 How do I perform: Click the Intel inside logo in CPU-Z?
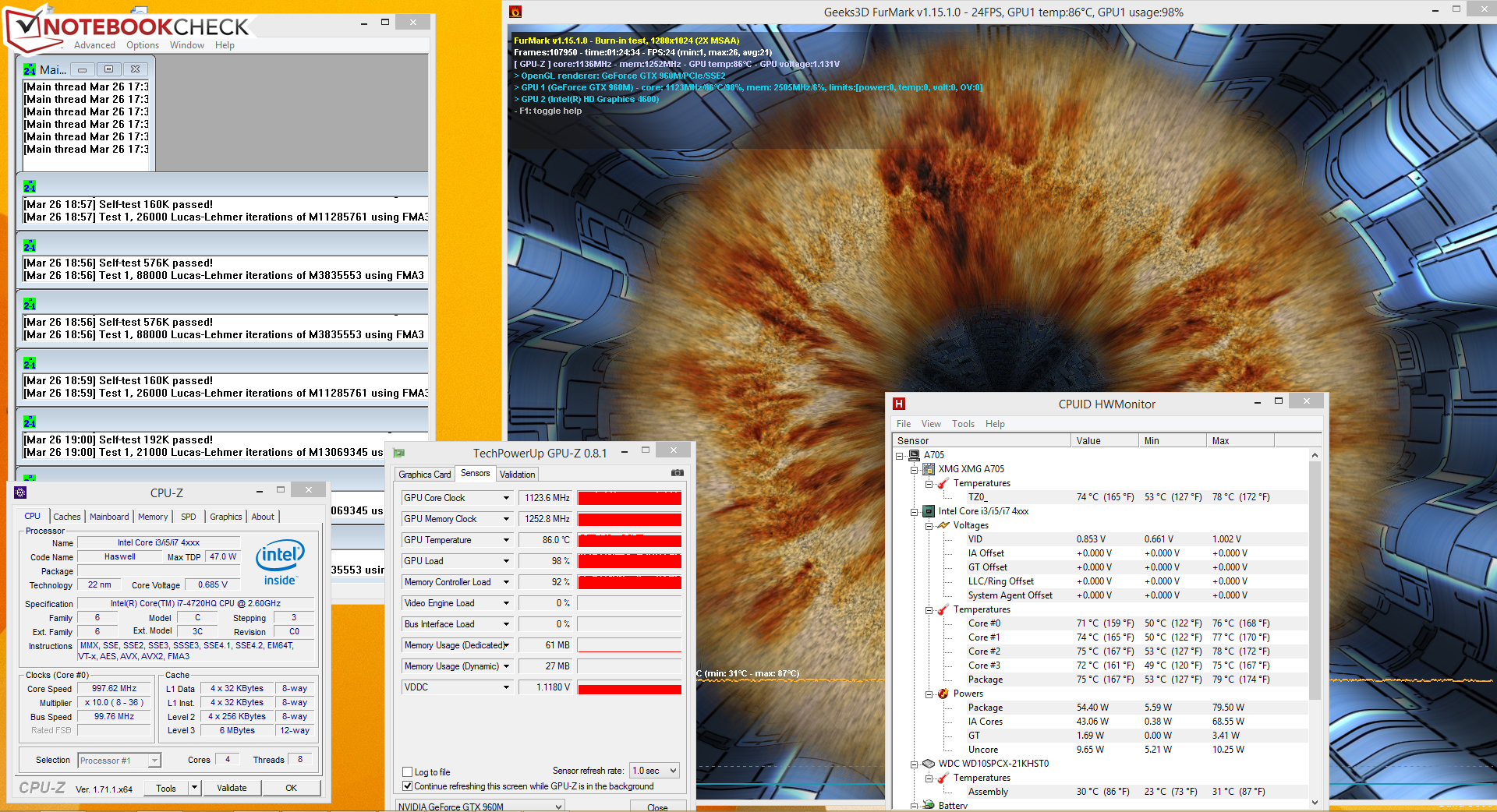click(x=280, y=563)
